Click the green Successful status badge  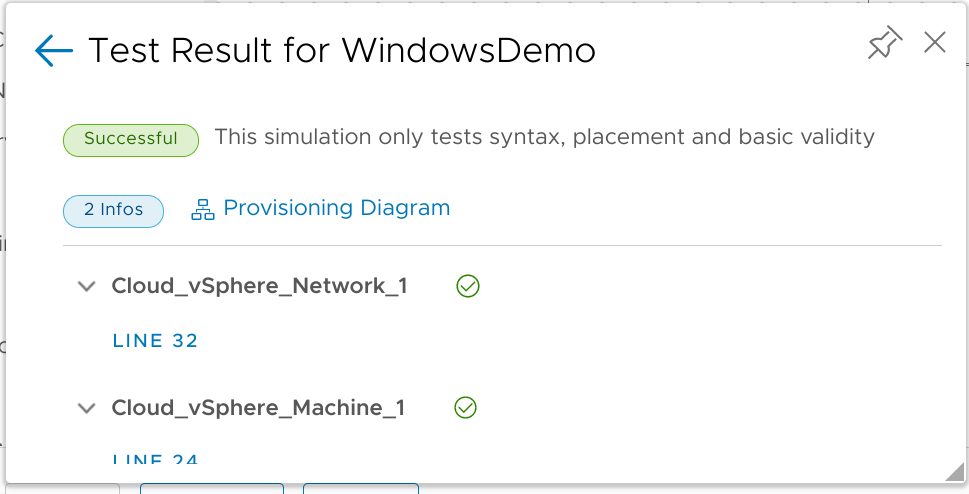tap(131, 139)
